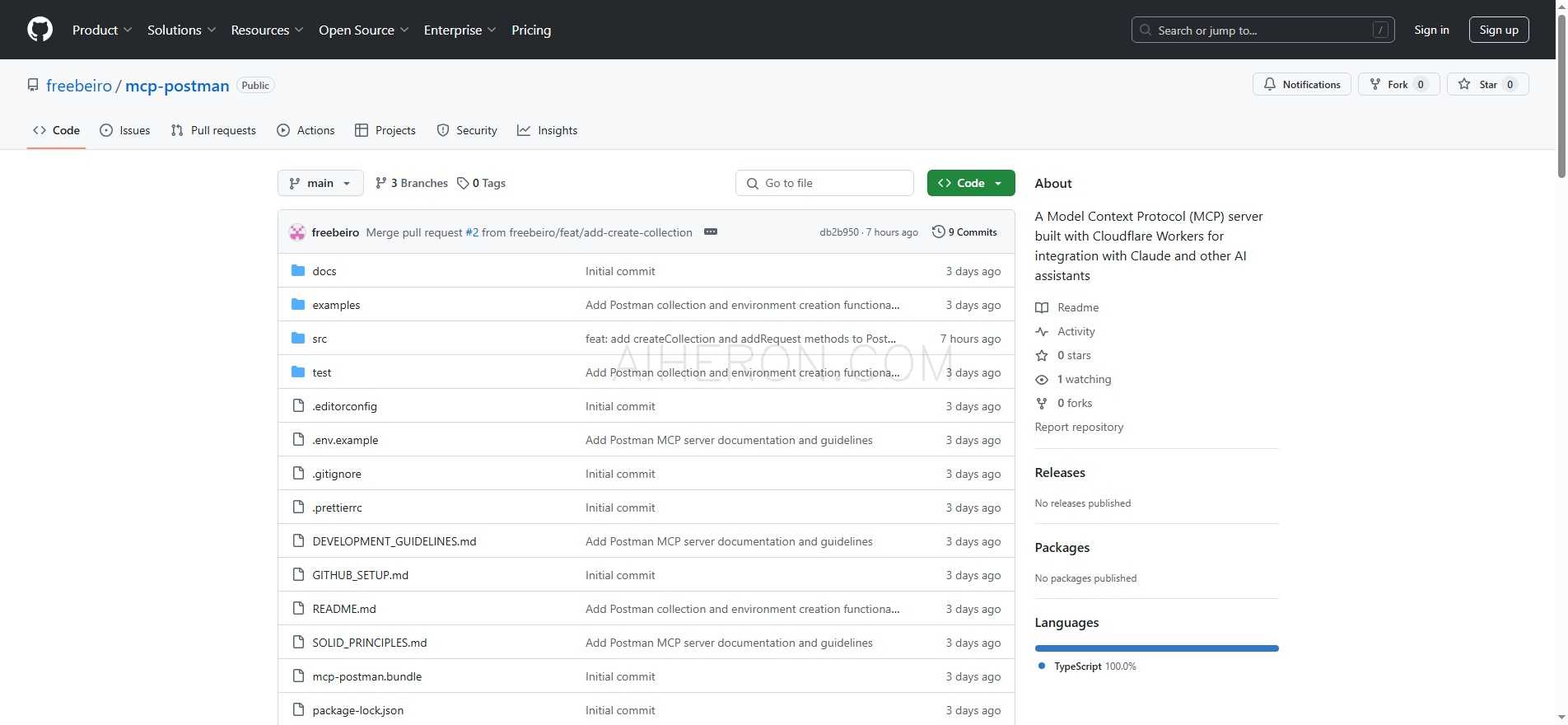Click the Search or jump to field
Viewport: 1568px width, 725px height.
(1263, 30)
